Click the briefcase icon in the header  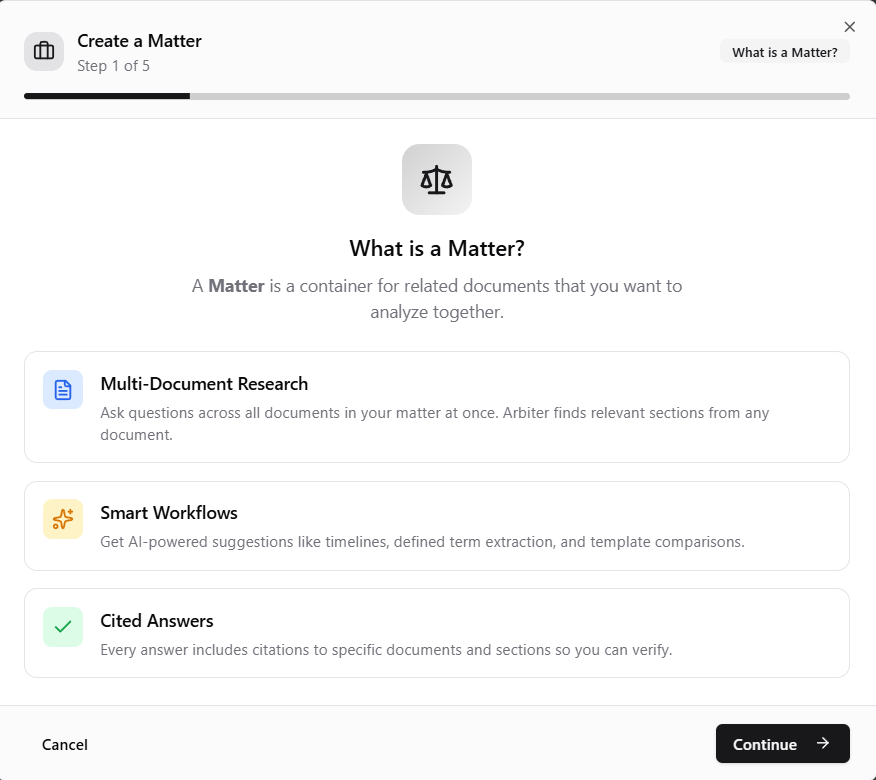[x=43, y=51]
